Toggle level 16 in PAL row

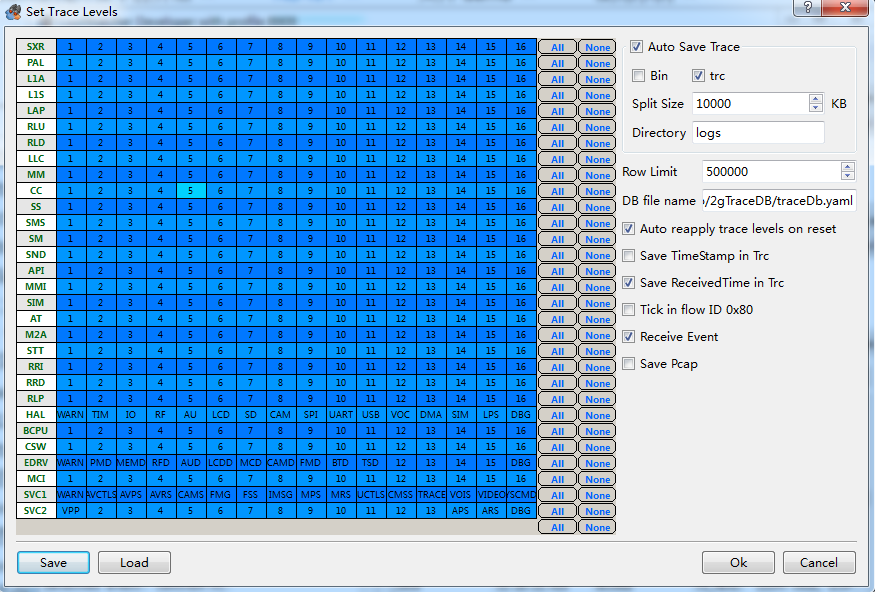(x=521, y=62)
